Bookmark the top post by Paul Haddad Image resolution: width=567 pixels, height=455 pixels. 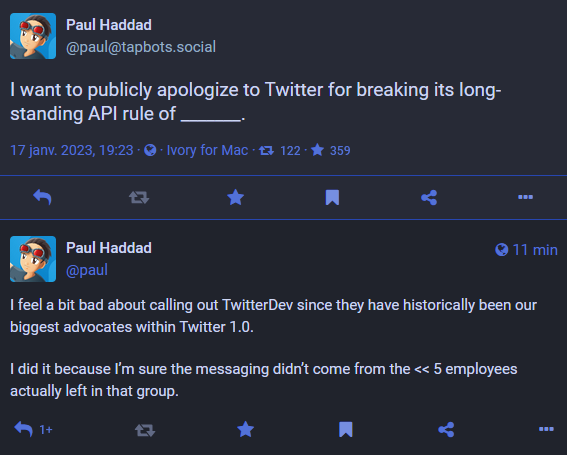click(332, 197)
